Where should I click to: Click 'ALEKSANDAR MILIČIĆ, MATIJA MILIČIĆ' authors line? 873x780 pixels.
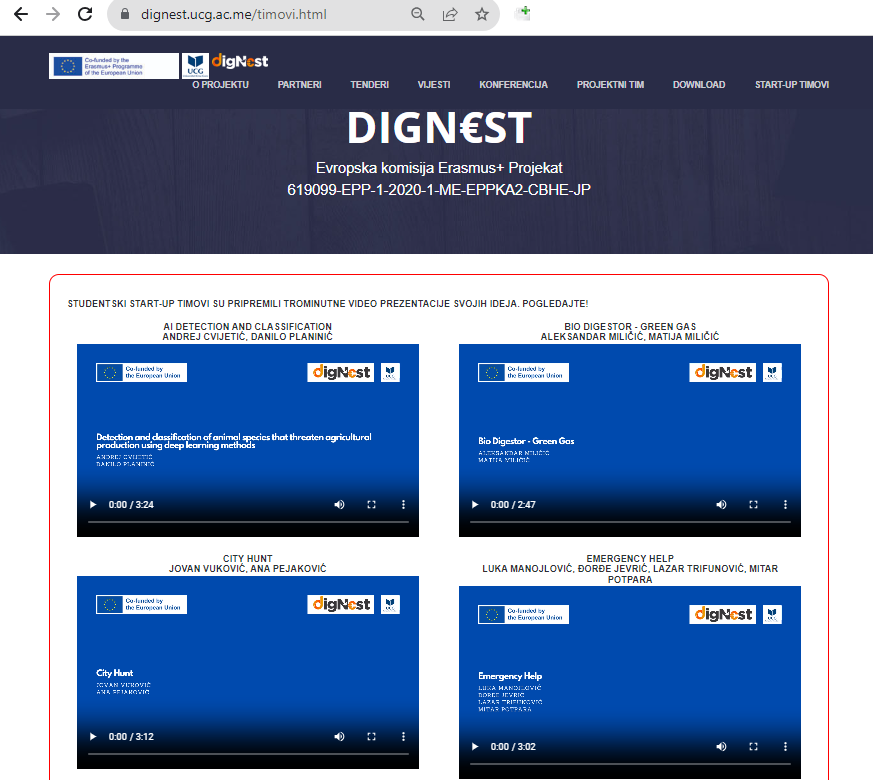pyautogui.click(x=630, y=336)
